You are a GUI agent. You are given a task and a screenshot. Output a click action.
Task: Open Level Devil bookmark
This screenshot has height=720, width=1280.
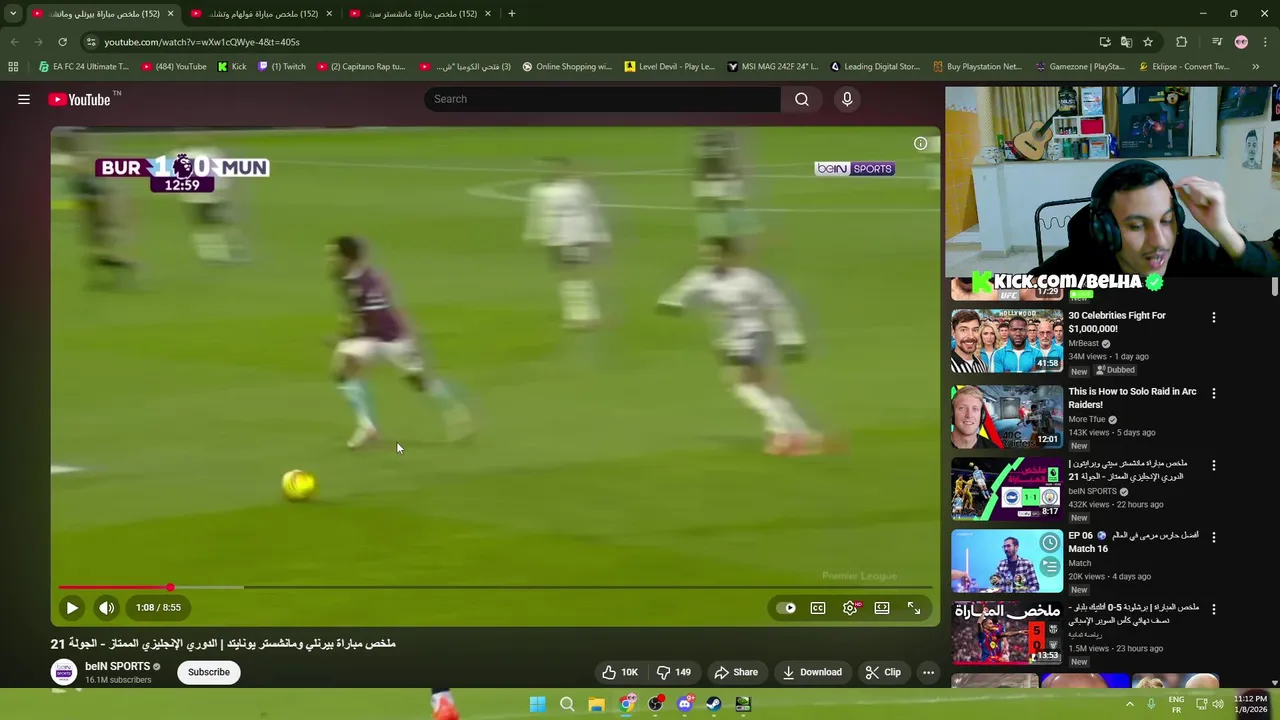click(x=670, y=67)
